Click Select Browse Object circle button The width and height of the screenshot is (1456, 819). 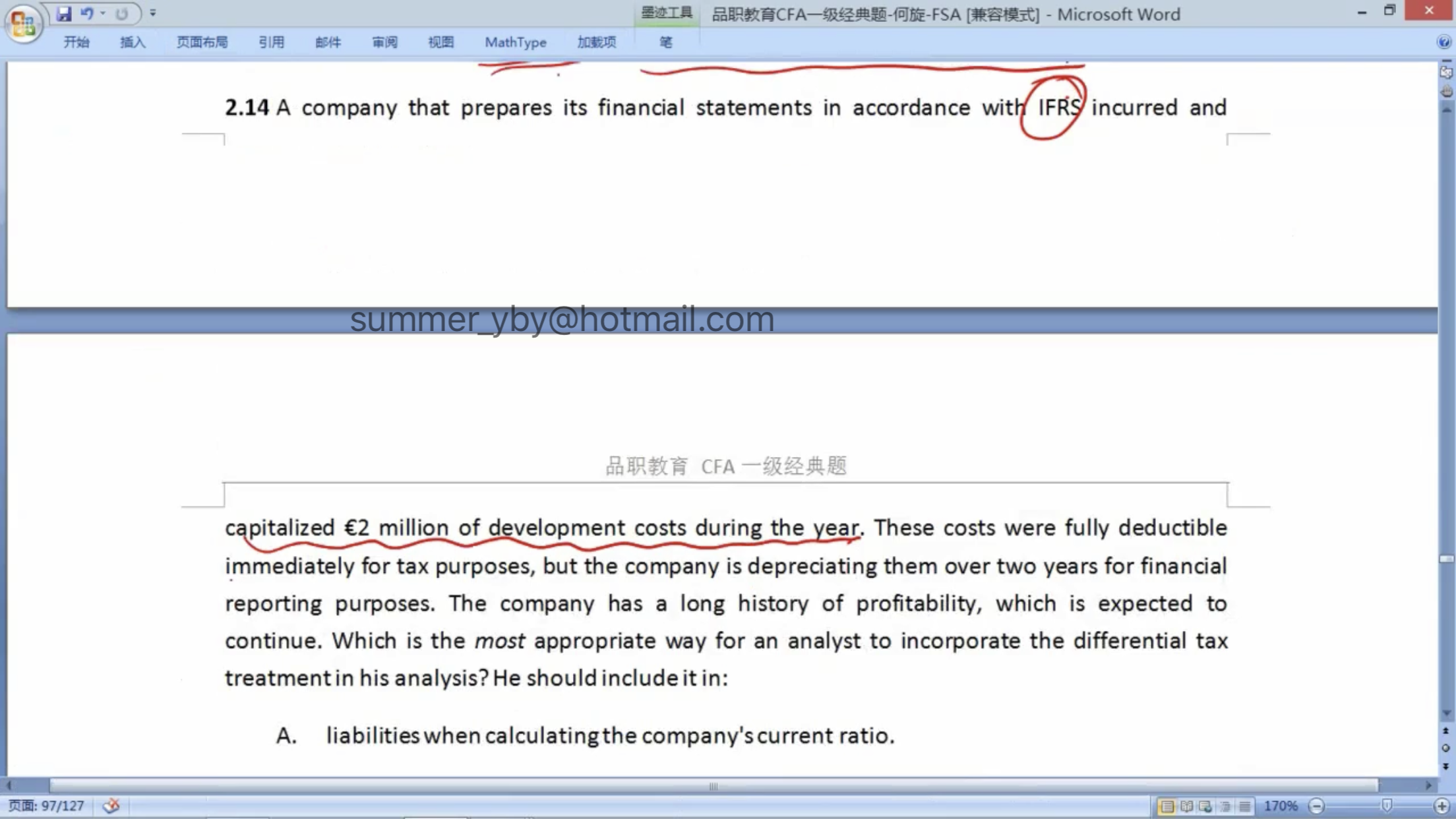[1445, 748]
